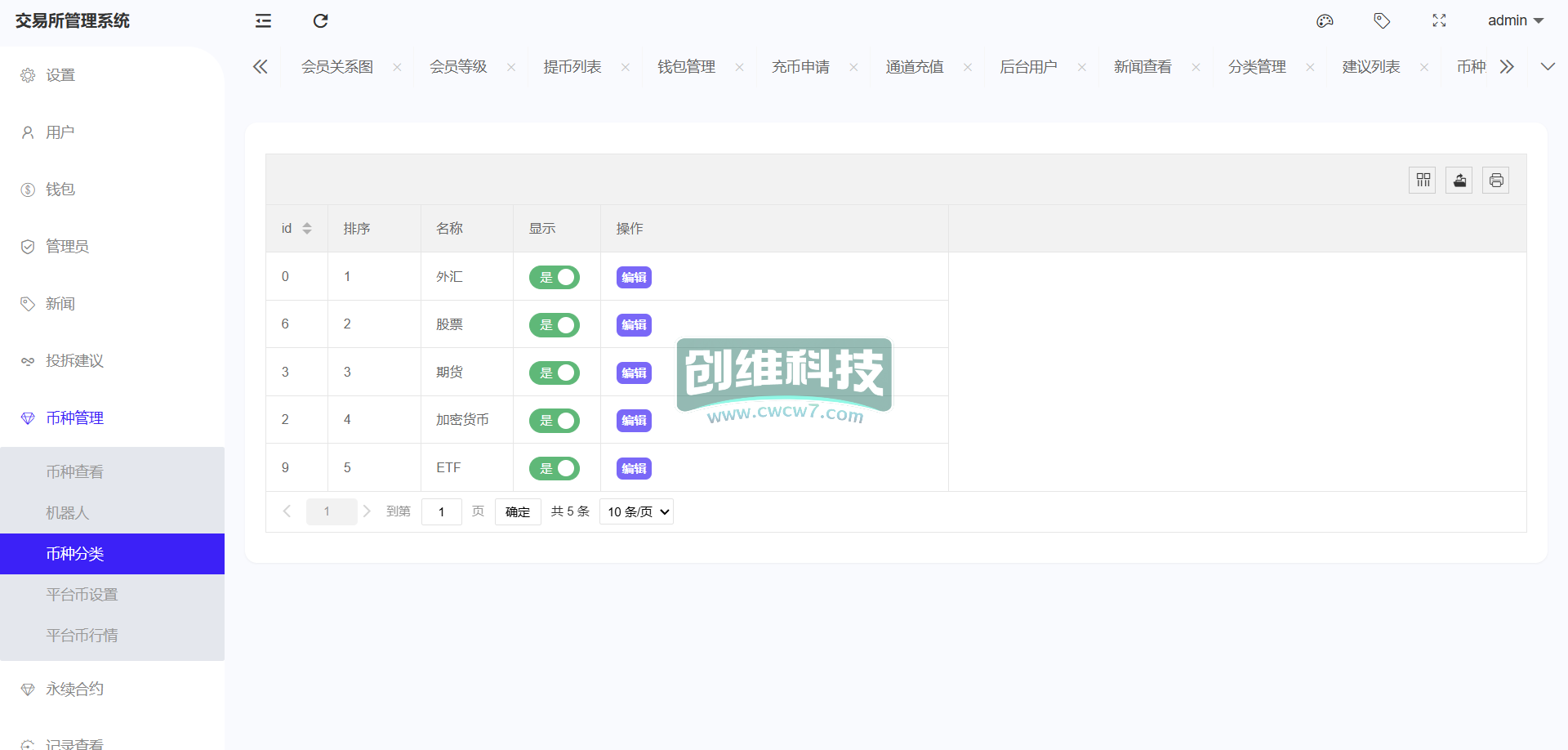Open the admin user dropdown
1568x750 pixels.
tap(1515, 21)
